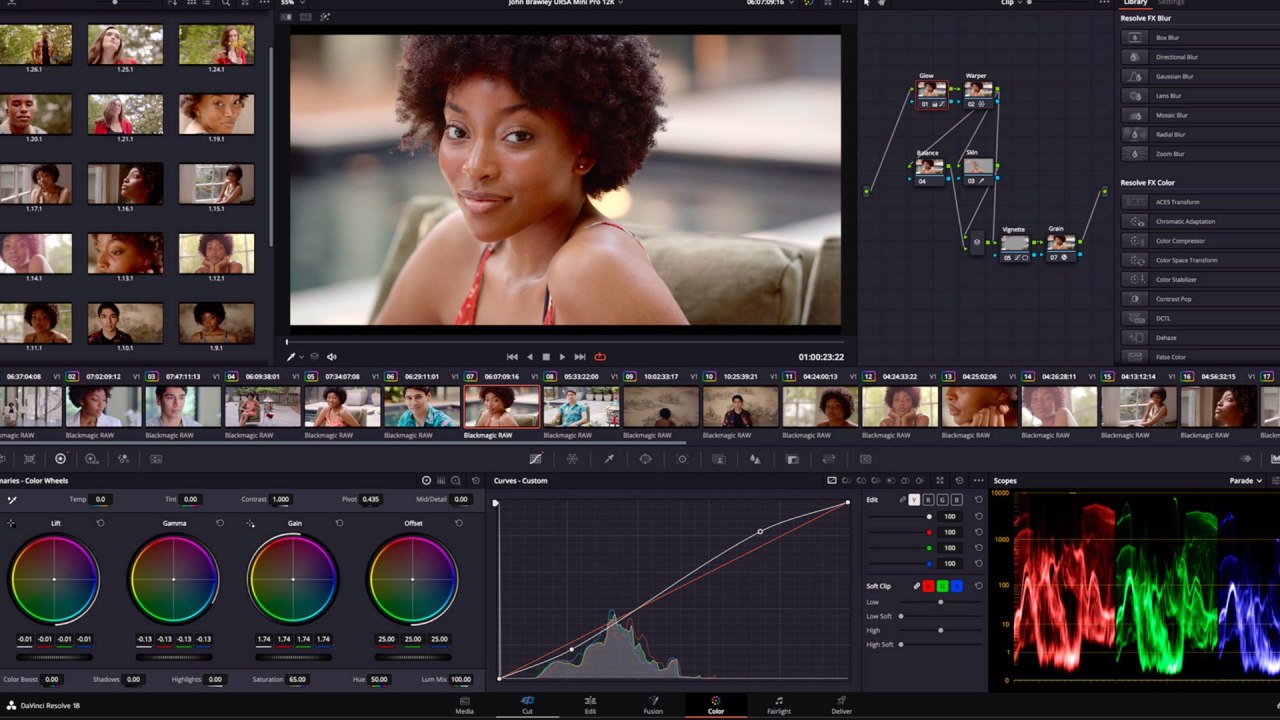Viewport: 1280px width, 720px height.
Task: Open the Curves palette icon in toolbar
Action: (x=535, y=459)
